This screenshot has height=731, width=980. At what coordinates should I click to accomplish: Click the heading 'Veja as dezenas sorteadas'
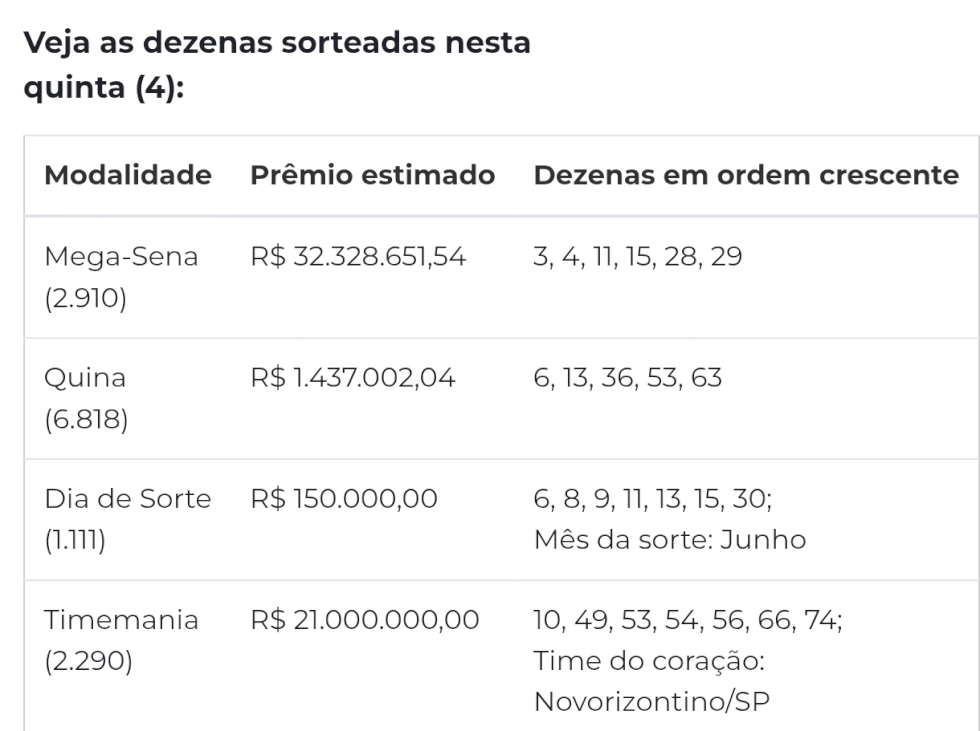230,43
